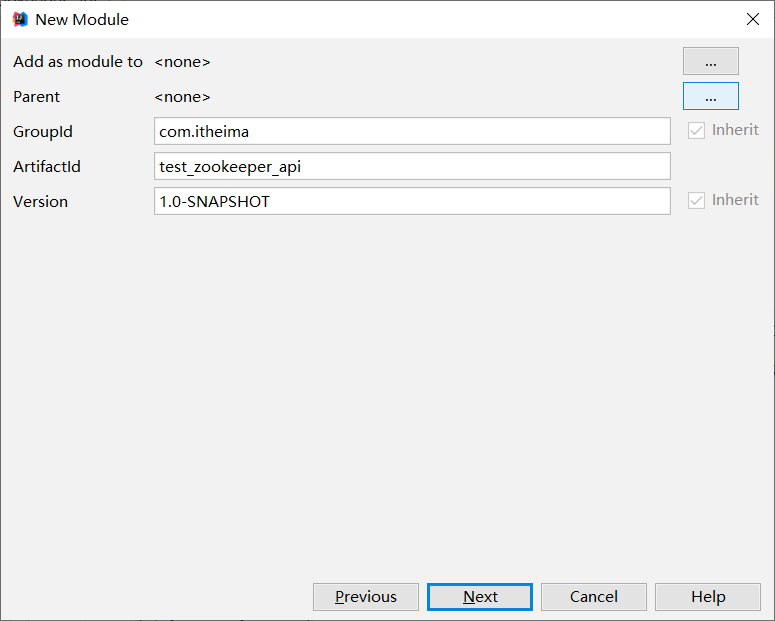Click the GroupId label
The height and width of the screenshot is (621, 775).
point(43,132)
